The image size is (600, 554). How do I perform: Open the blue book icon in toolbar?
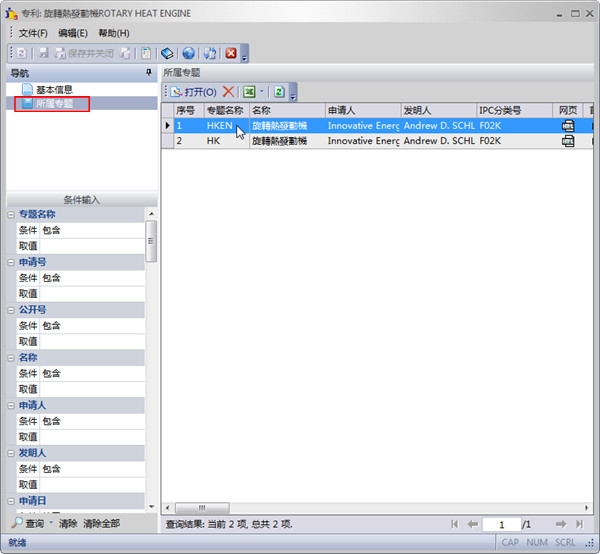click(x=167, y=53)
